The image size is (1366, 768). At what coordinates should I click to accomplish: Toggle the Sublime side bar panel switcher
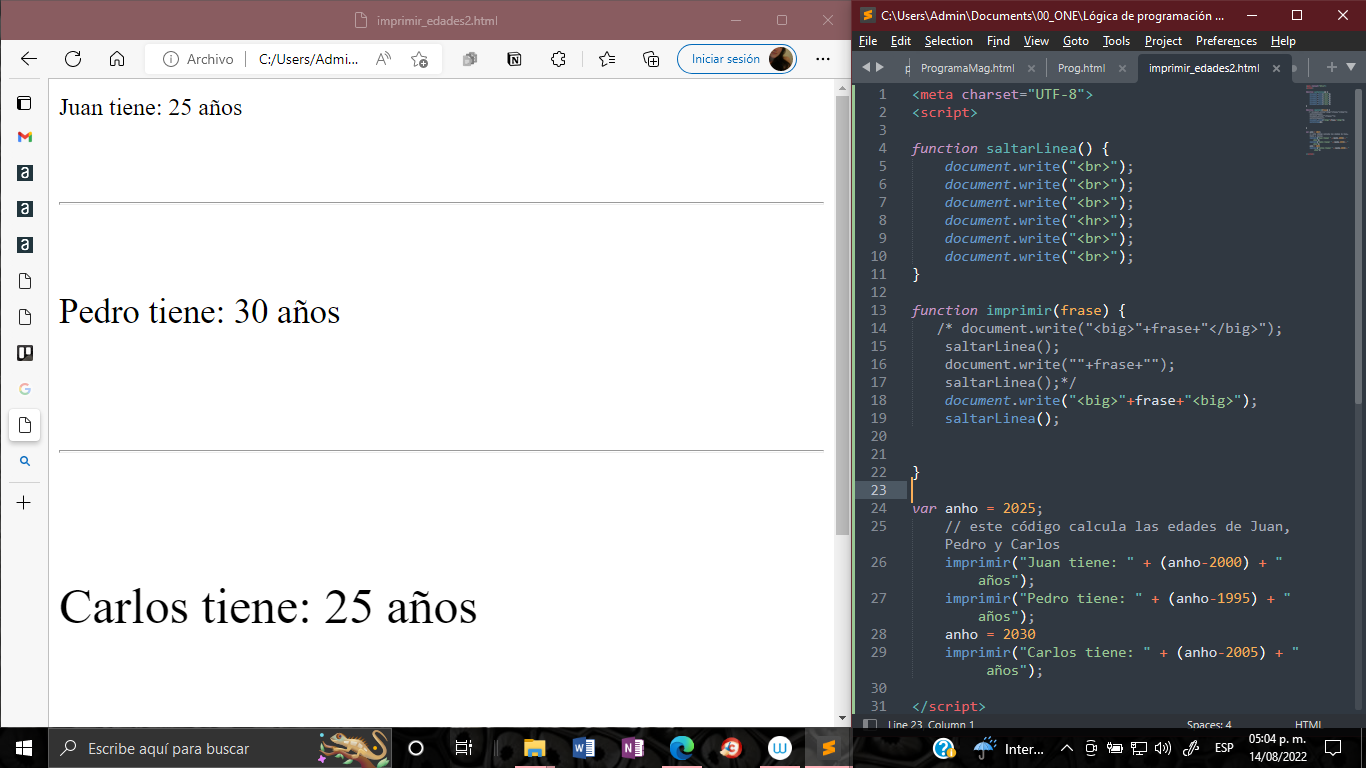pos(870,725)
